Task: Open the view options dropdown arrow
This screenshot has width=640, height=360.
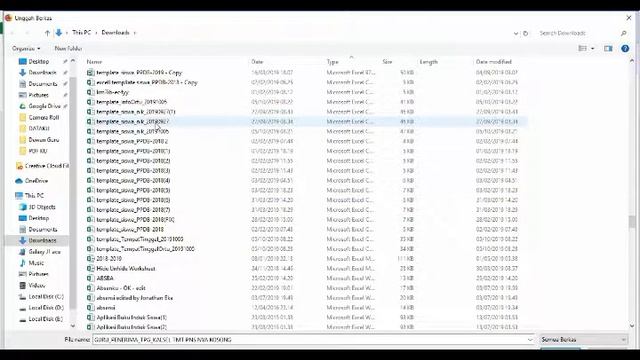Action: pos(593,49)
